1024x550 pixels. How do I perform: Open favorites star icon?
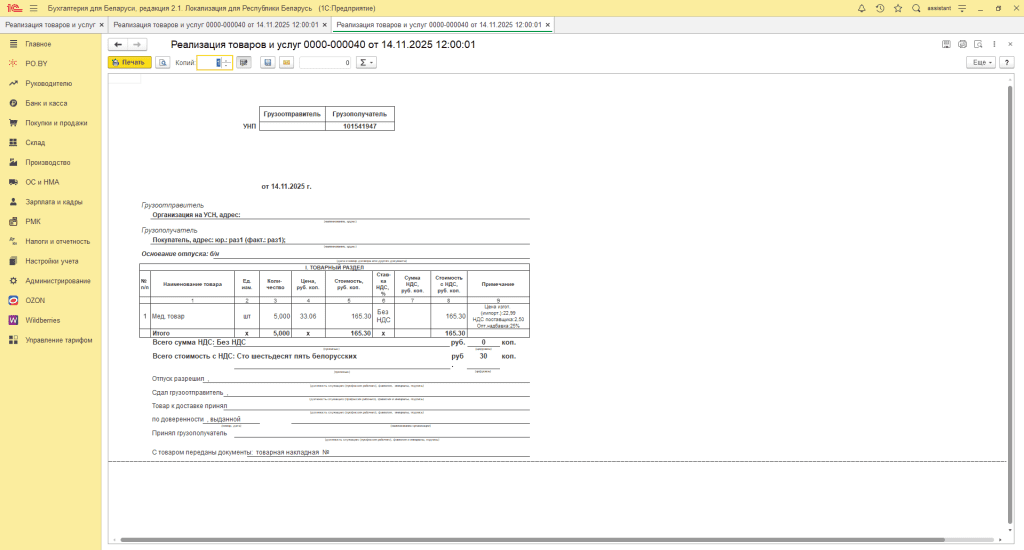898,8
